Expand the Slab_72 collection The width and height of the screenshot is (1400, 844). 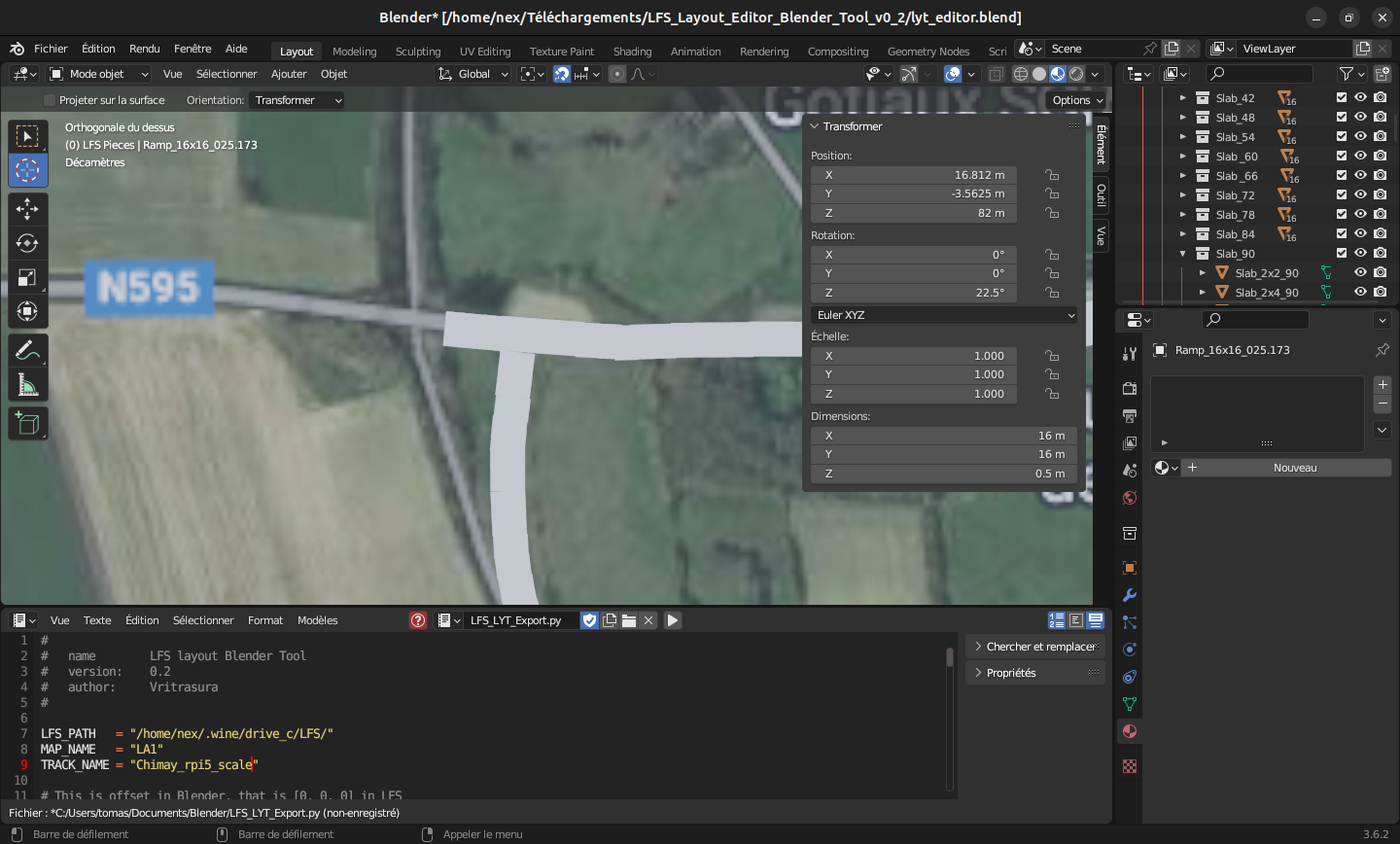click(x=1183, y=195)
